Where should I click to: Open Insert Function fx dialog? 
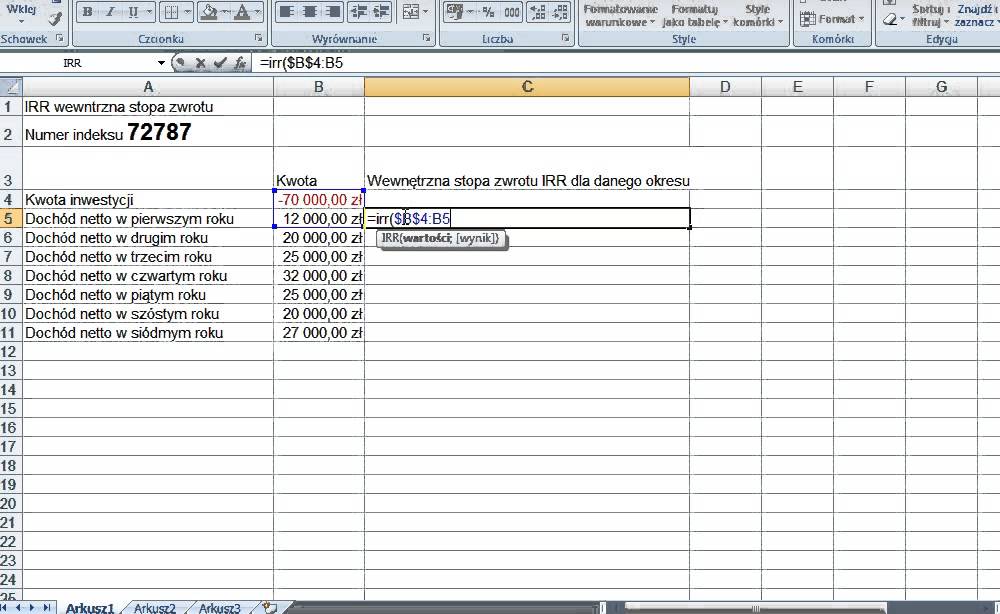click(x=240, y=62)
